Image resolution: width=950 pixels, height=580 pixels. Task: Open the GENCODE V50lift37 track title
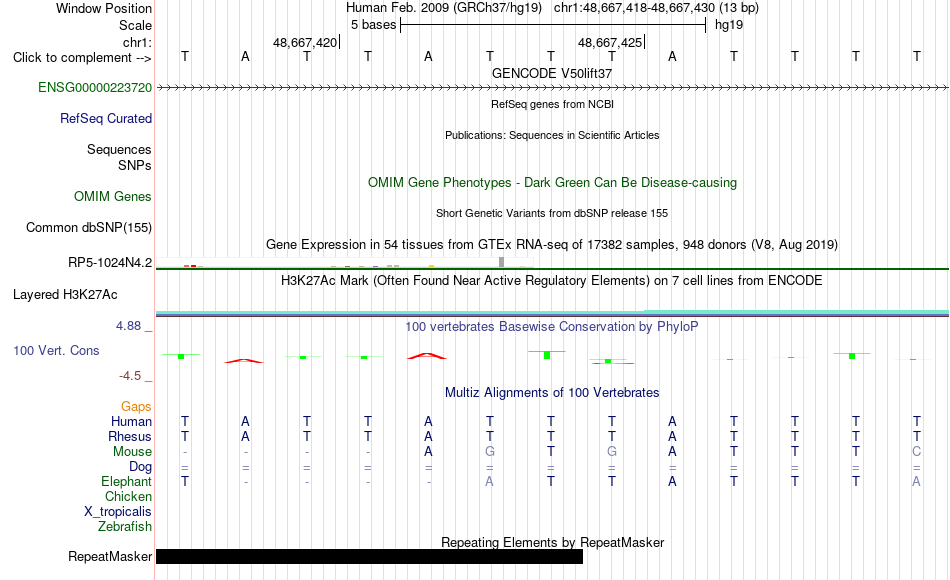pos(552,73)
